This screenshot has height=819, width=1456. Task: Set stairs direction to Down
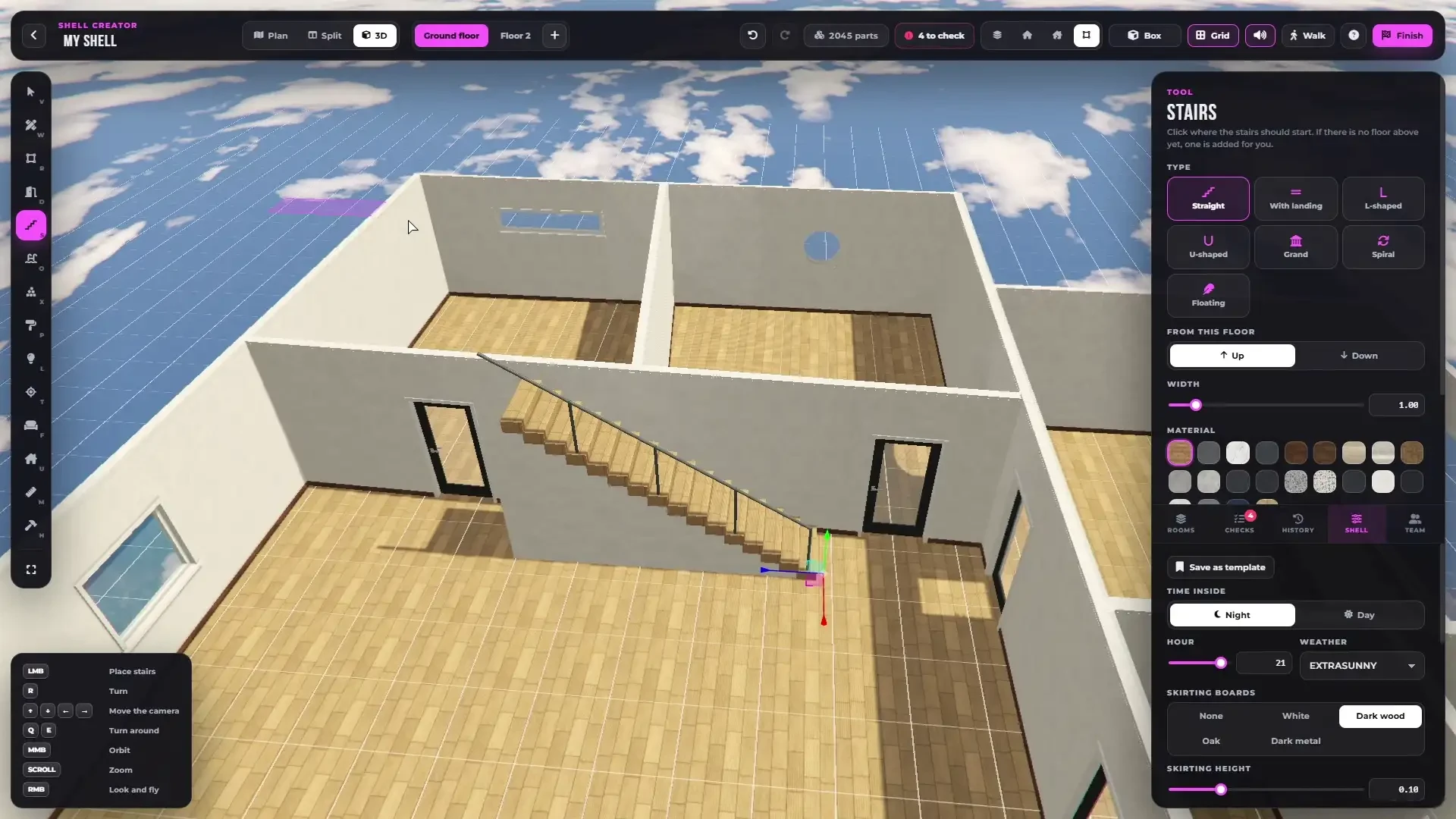tap(1358, 356)
